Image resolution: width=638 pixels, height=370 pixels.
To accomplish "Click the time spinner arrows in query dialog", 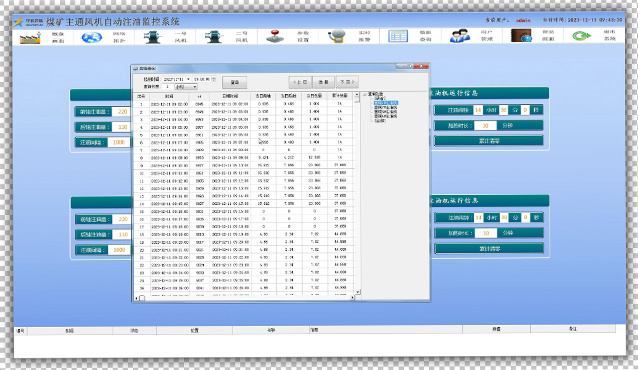I will [x=214, y=79].
